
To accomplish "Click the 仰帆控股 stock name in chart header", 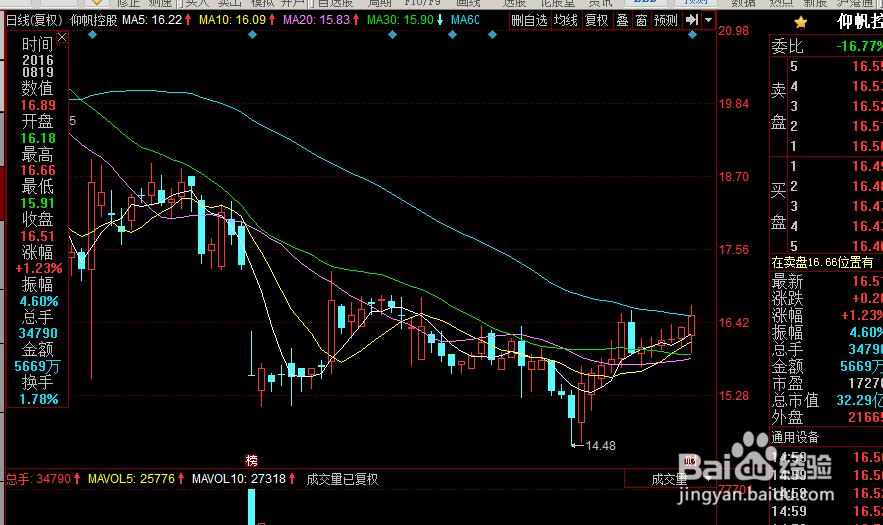I will [x=93, y=20].
